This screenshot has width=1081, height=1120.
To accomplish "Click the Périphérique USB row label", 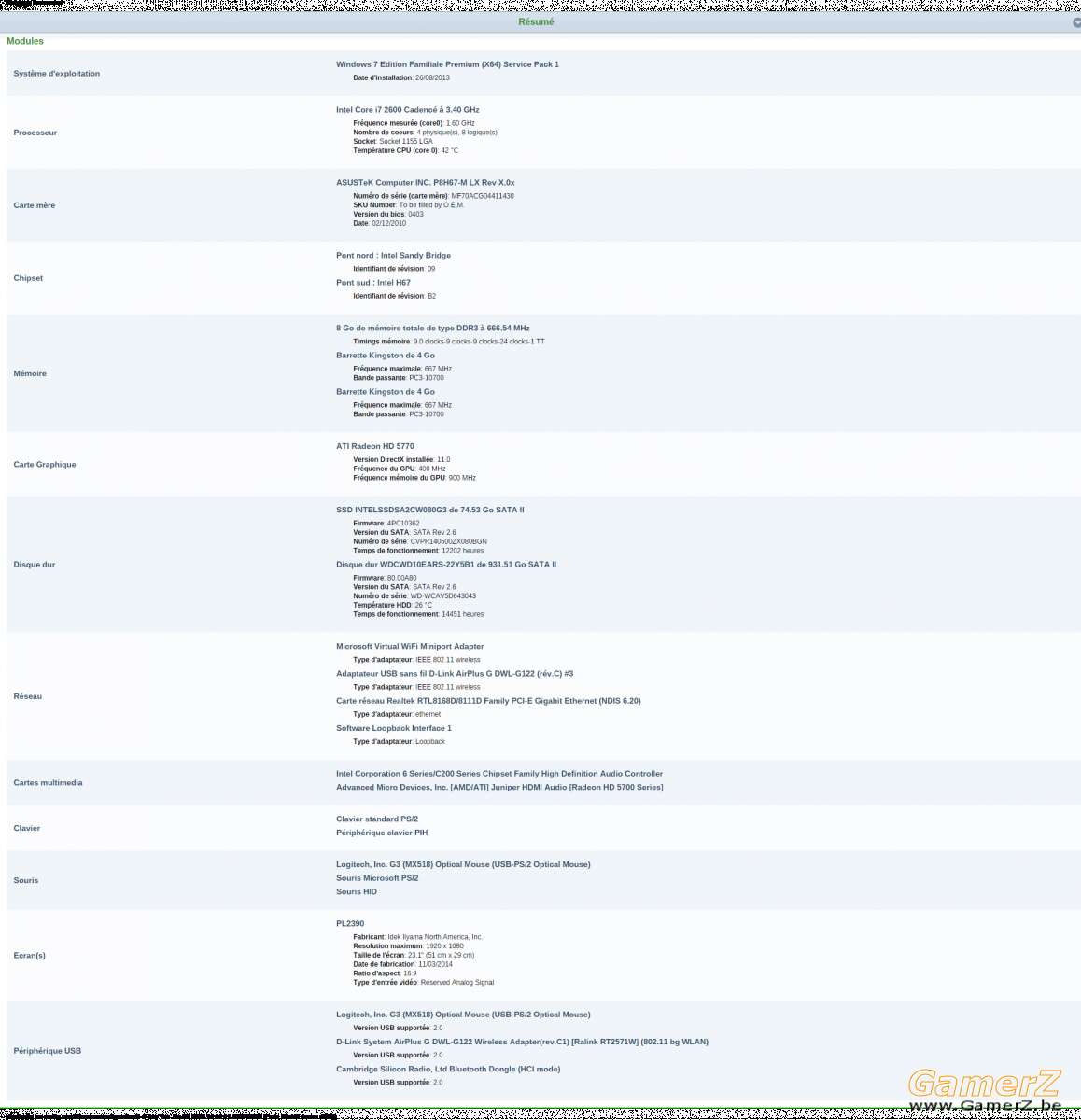I will click(48, 1051).
